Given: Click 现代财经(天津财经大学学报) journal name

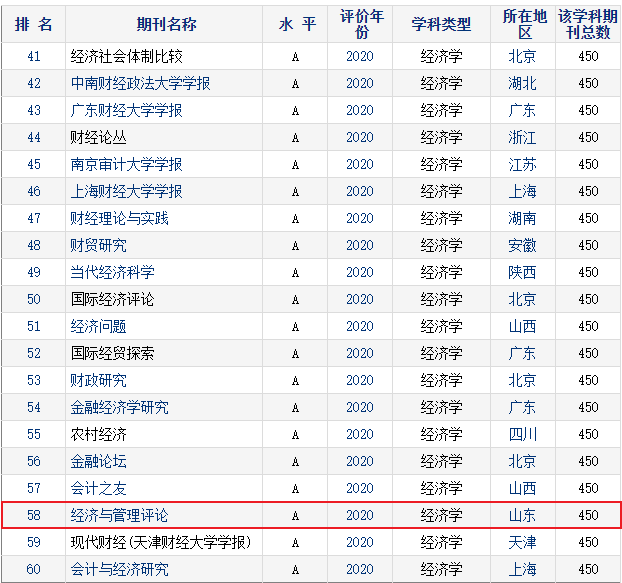Looking at the screenshot, I should point(160,542).
